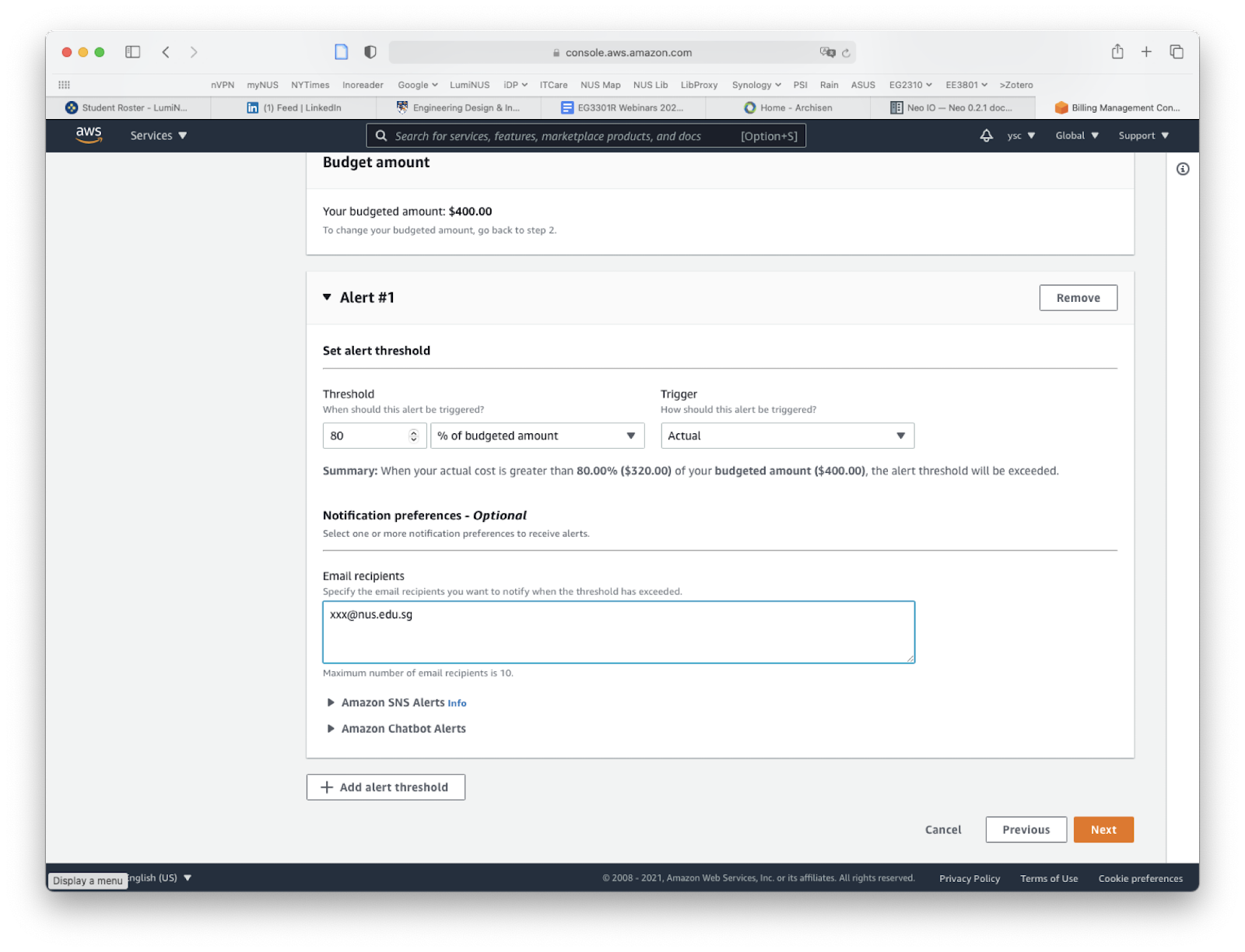Open the Trigger 'Actual' dropdown

787,436
